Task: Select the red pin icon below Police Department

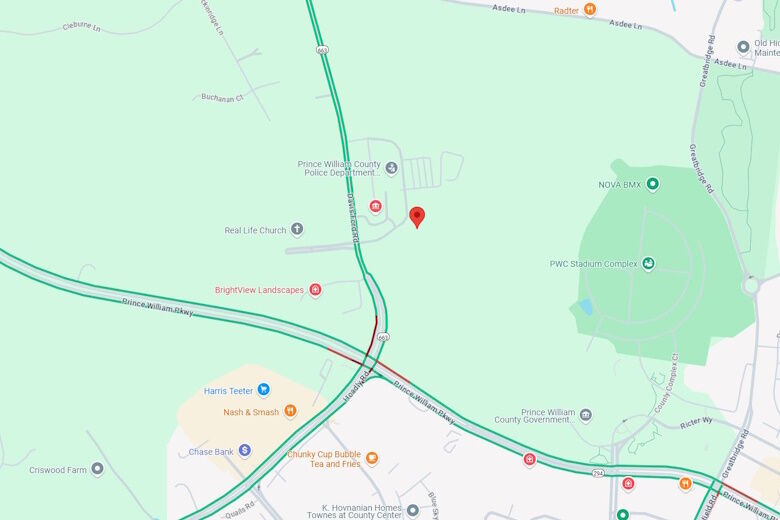Action: [x=376, y=206]
